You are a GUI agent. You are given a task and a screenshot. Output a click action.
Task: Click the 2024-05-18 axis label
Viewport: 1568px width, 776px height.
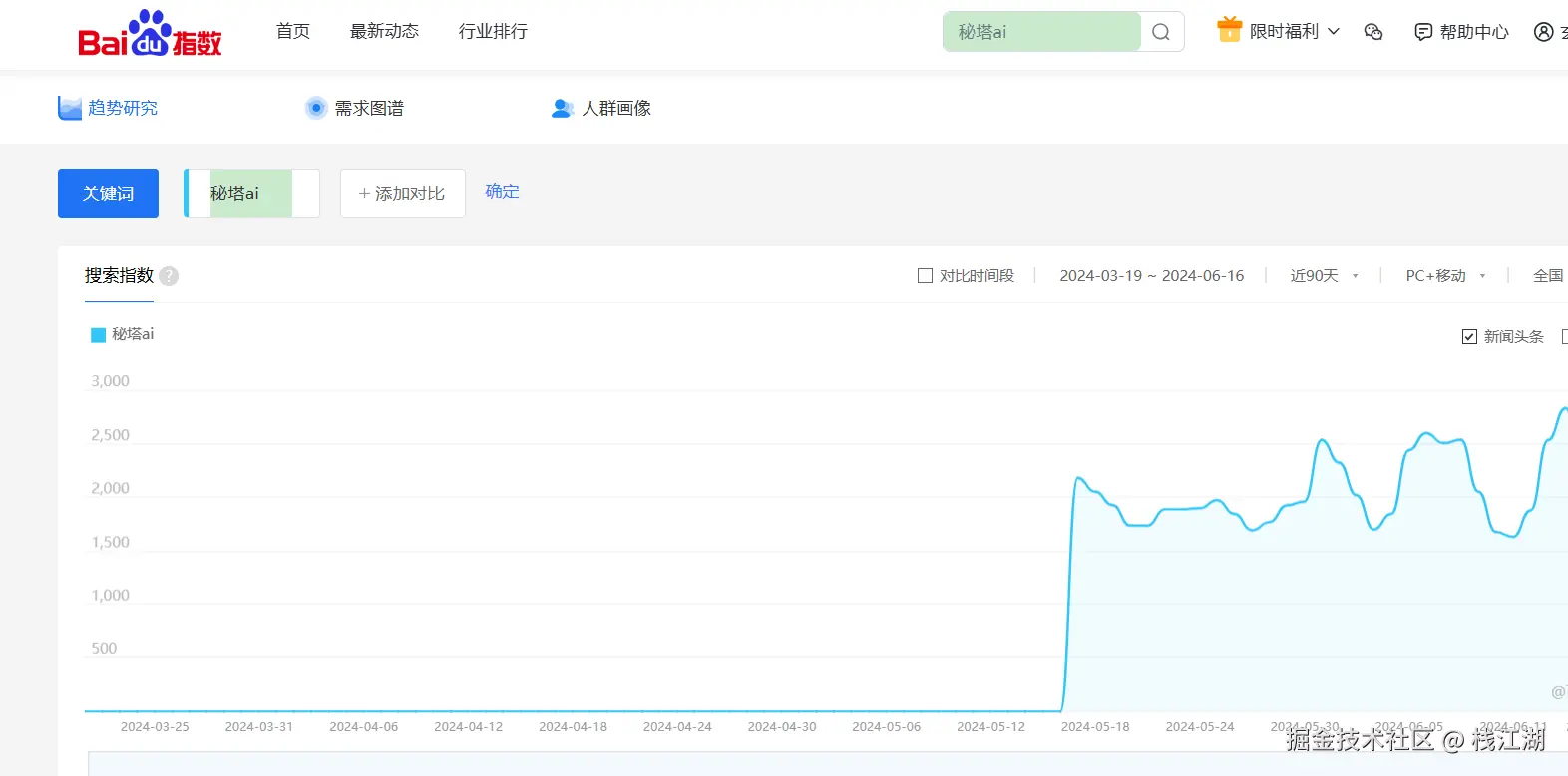coord(1095,727)
